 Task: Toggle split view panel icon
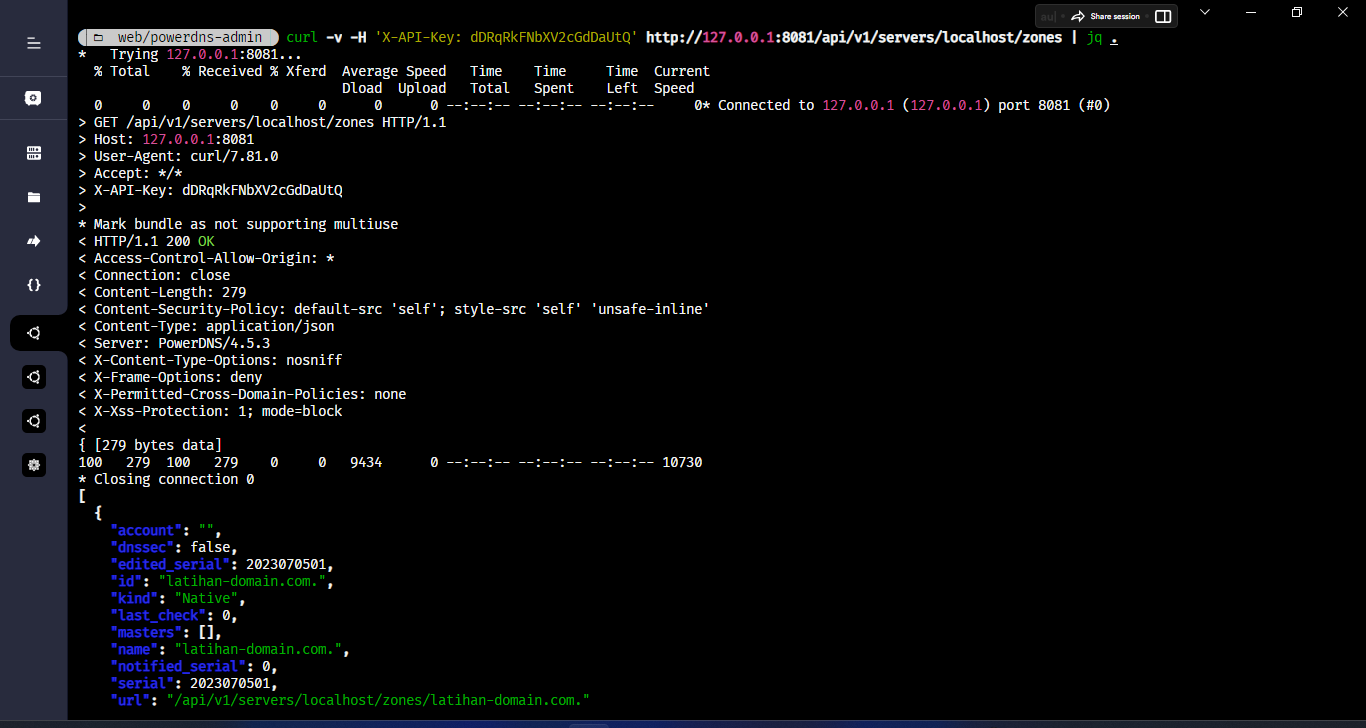[1162, 16]
